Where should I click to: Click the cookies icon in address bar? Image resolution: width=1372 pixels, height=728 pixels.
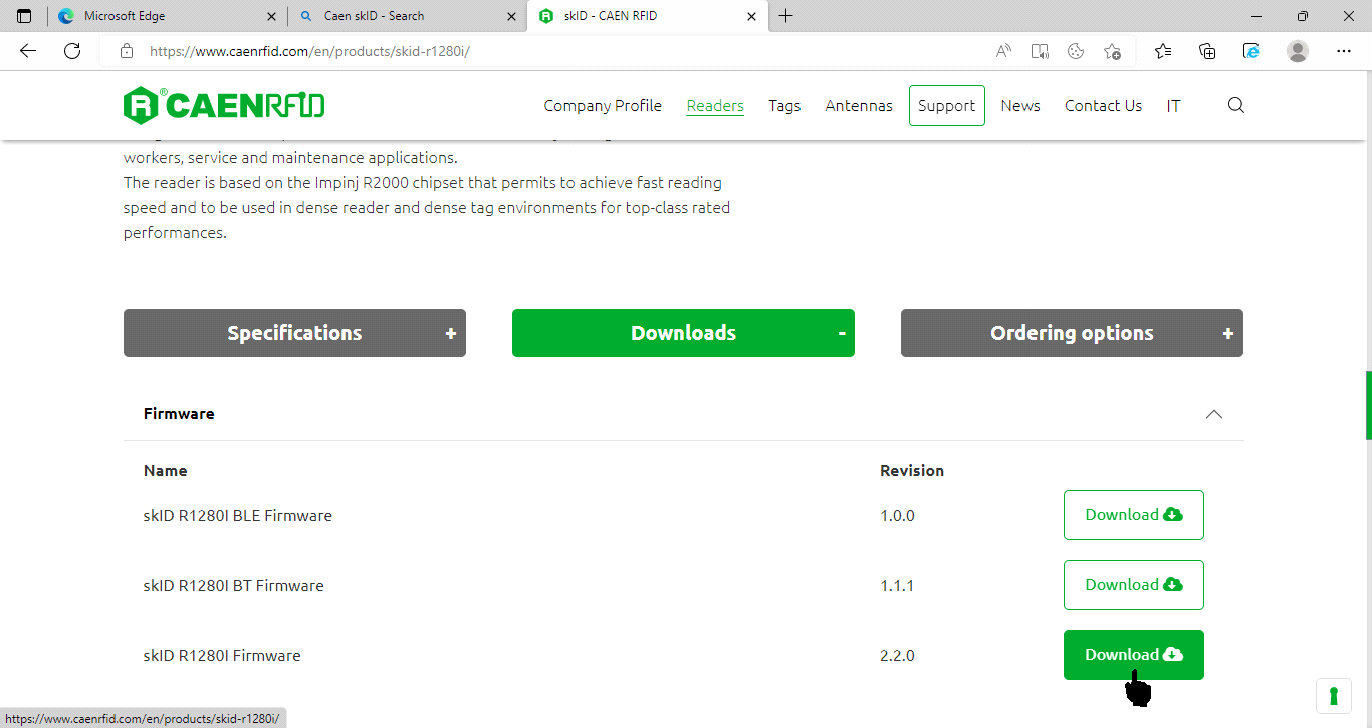(1076, 51)
